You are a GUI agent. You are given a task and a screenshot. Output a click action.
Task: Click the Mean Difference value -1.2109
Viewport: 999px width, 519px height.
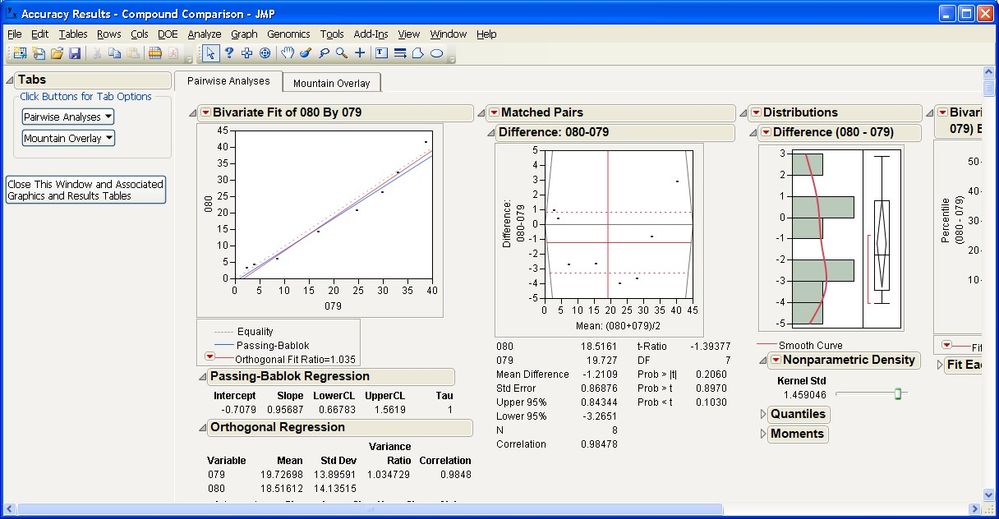[x=600, y=374]
